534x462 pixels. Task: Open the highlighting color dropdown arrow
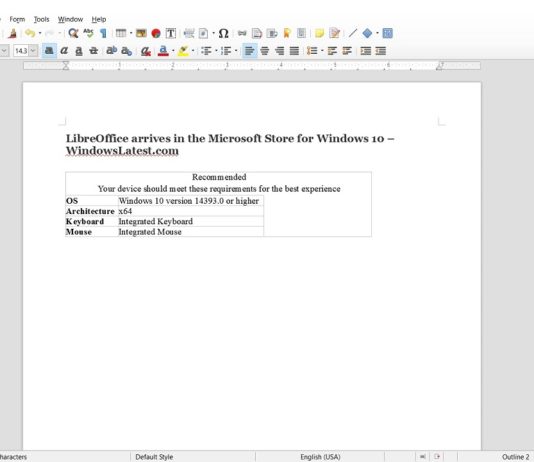point(193,51)
